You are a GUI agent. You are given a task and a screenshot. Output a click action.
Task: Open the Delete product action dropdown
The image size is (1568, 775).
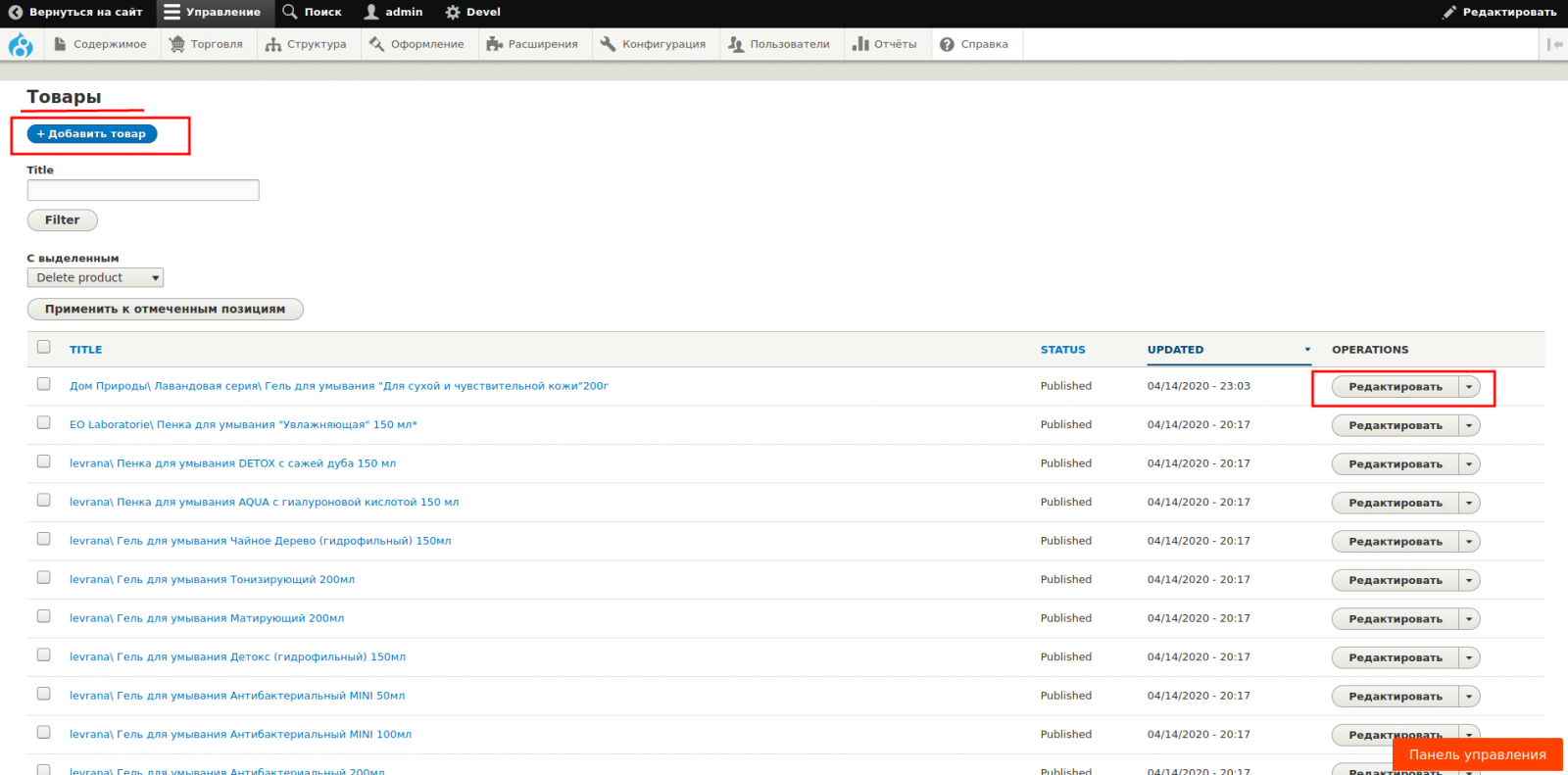pyautogui.click(x=95, y=278)
